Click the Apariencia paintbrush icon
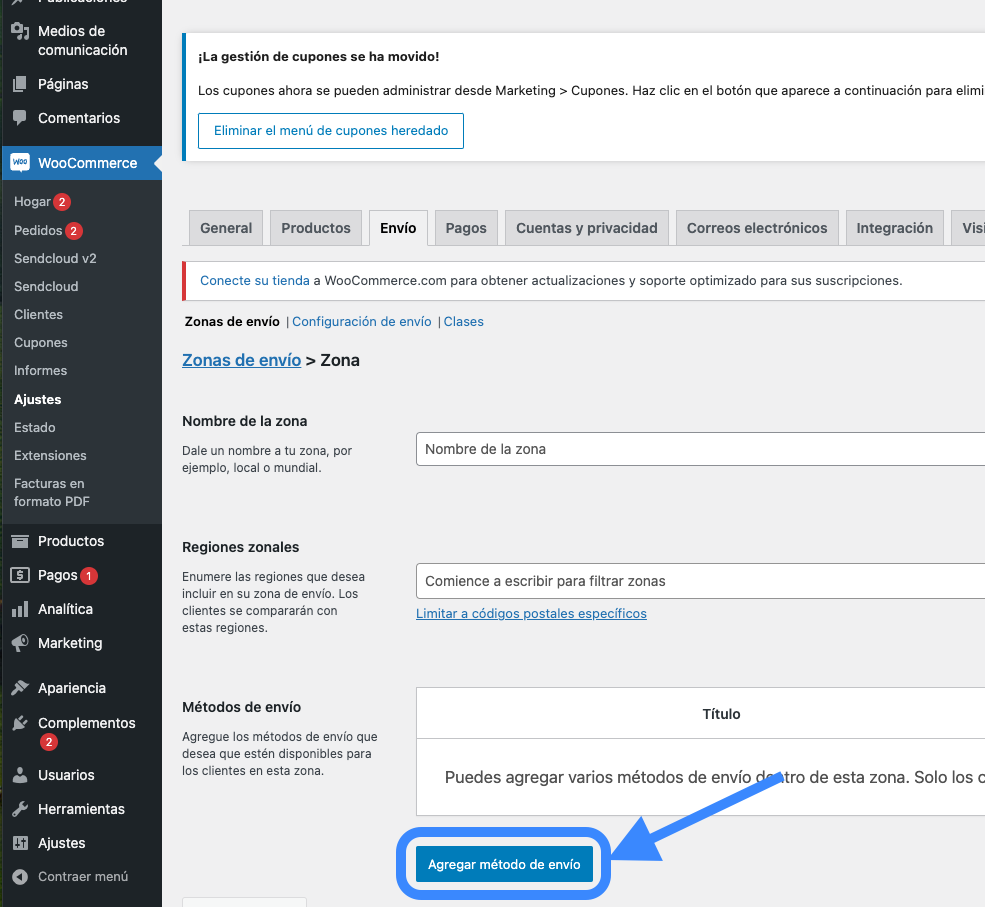The height and width of the screenshot is (907, 985). [x=20, y=688]
